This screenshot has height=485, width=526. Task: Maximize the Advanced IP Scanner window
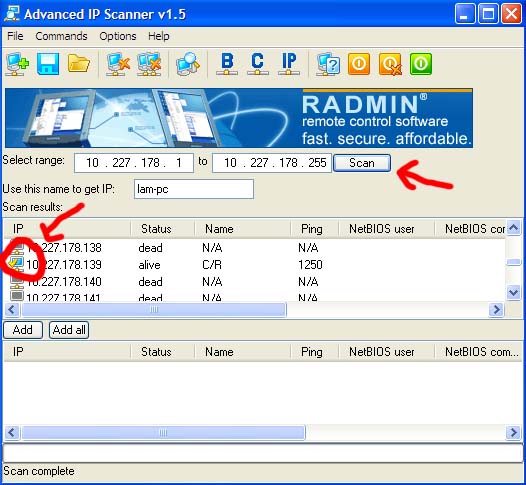(488, 14)
